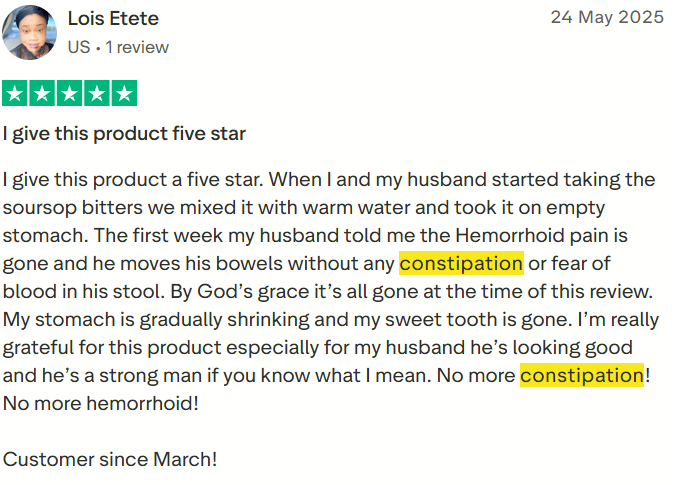Click the first green rating star

click(16, 94)
